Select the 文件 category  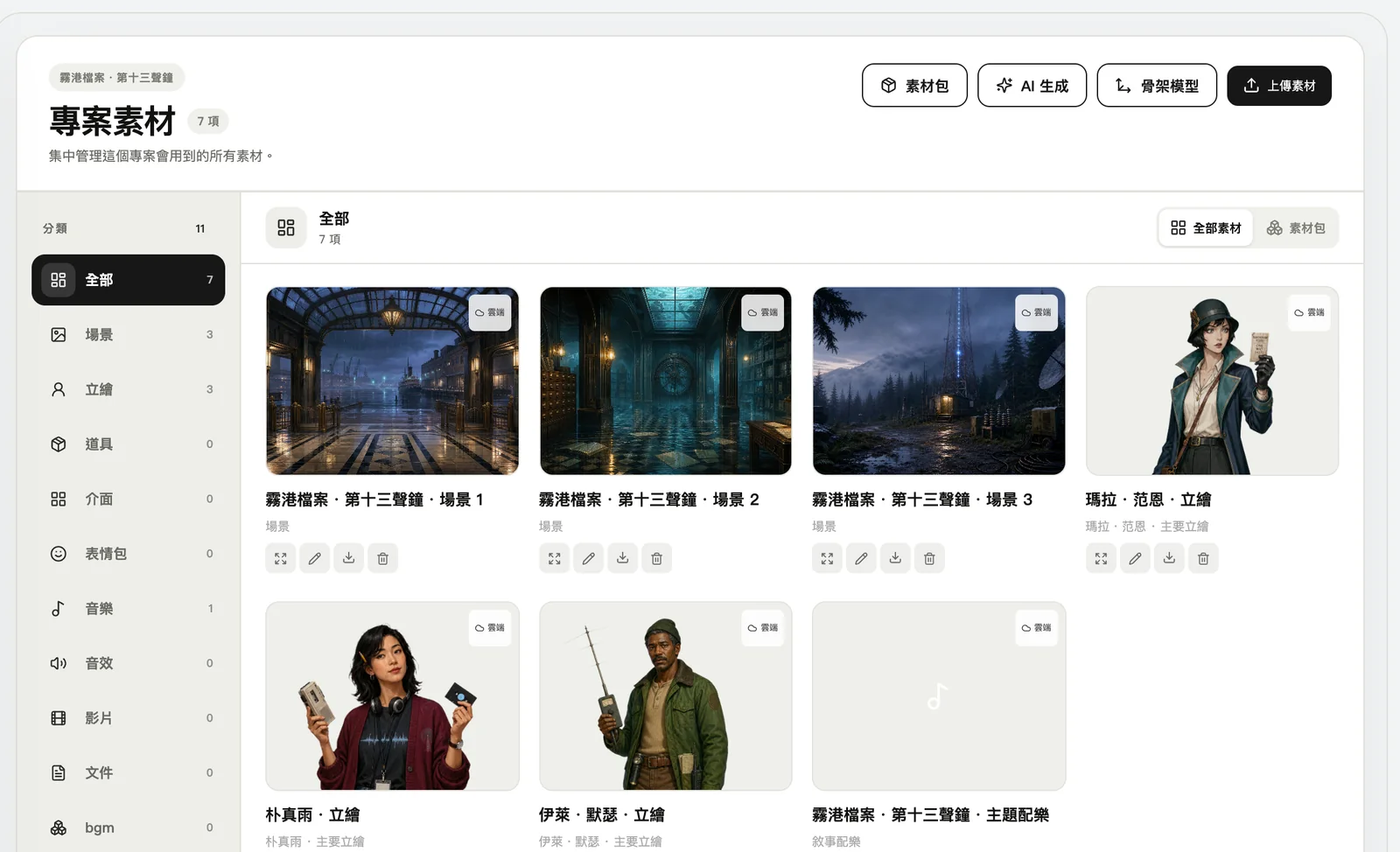coord(129,772)
